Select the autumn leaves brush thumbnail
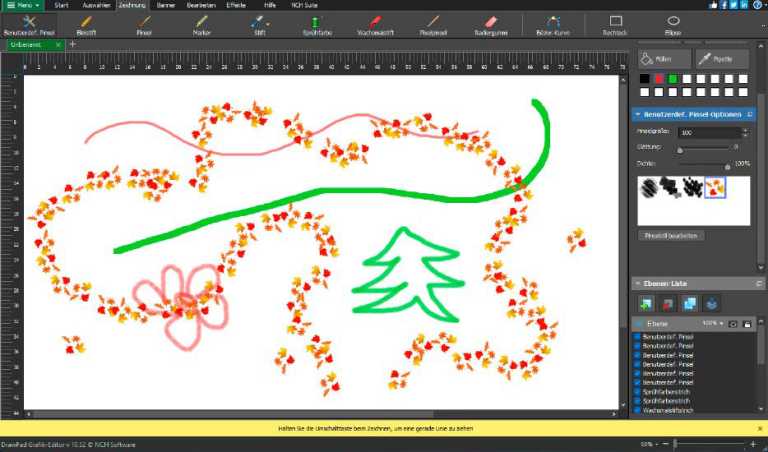This screenshot has height=452, width=768. pyautogui.click(x=714, y=187)
